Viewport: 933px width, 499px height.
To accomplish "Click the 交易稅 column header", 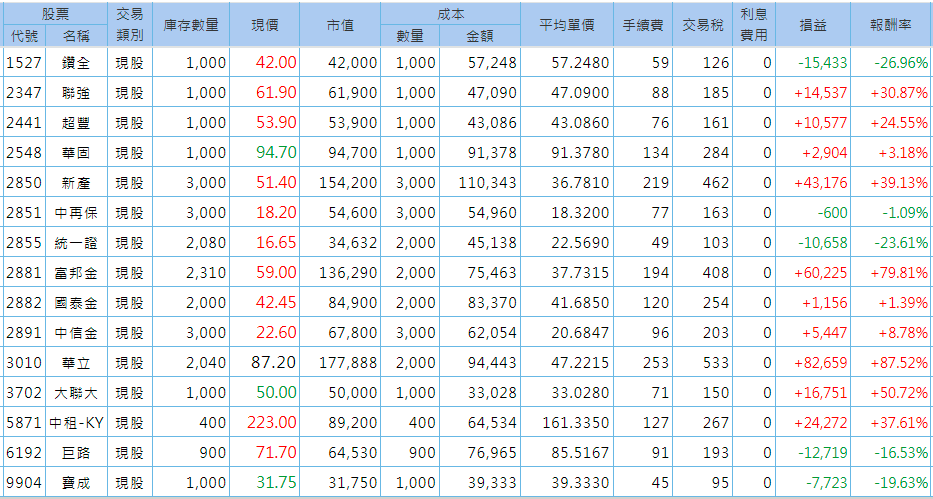I will click(703, 24).
